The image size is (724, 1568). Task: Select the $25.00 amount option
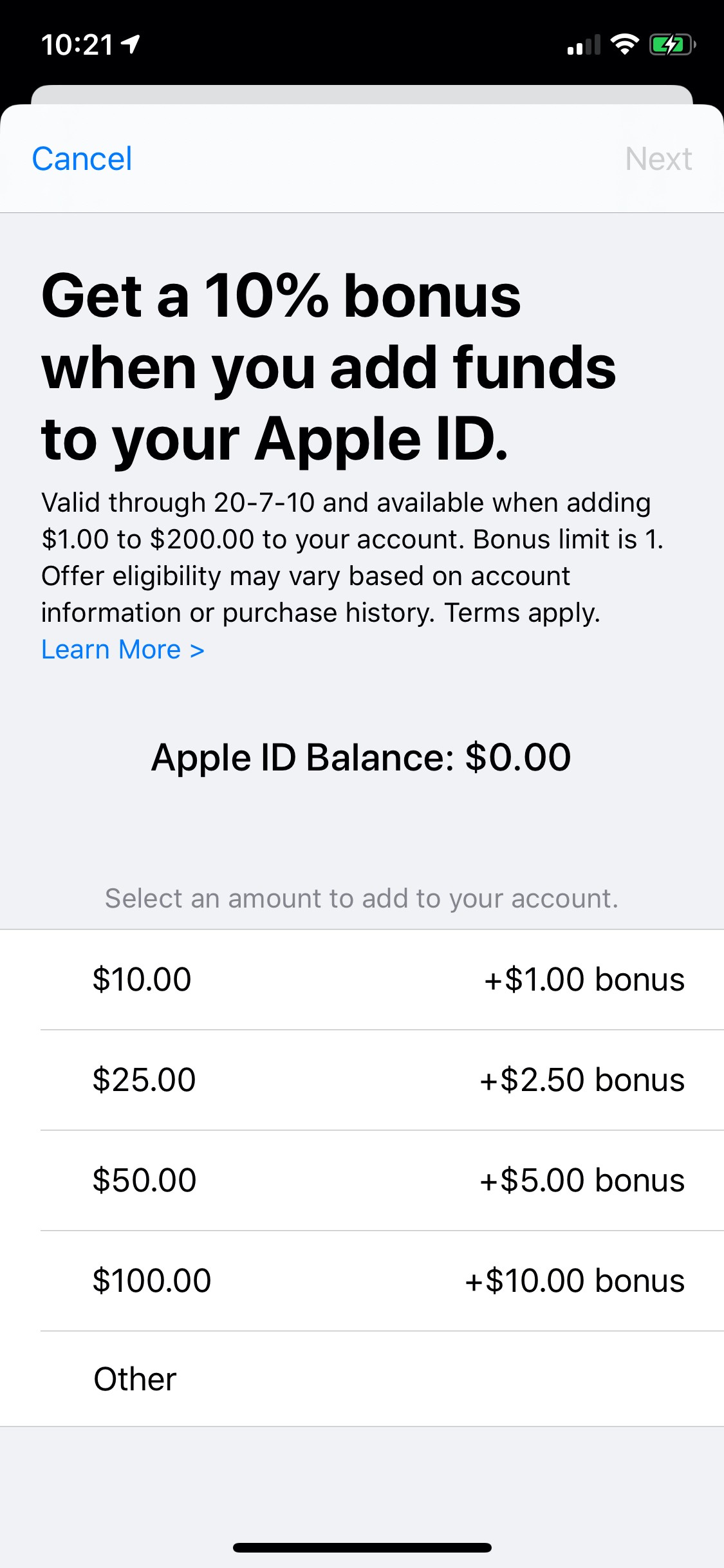point(362,1080)
